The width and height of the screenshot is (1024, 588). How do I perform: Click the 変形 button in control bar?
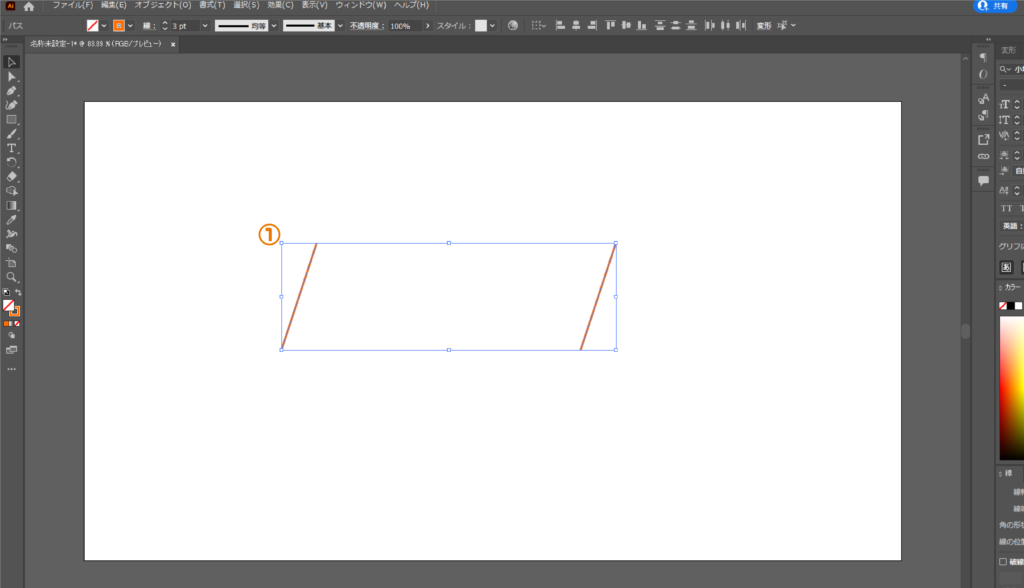[763, 25]
